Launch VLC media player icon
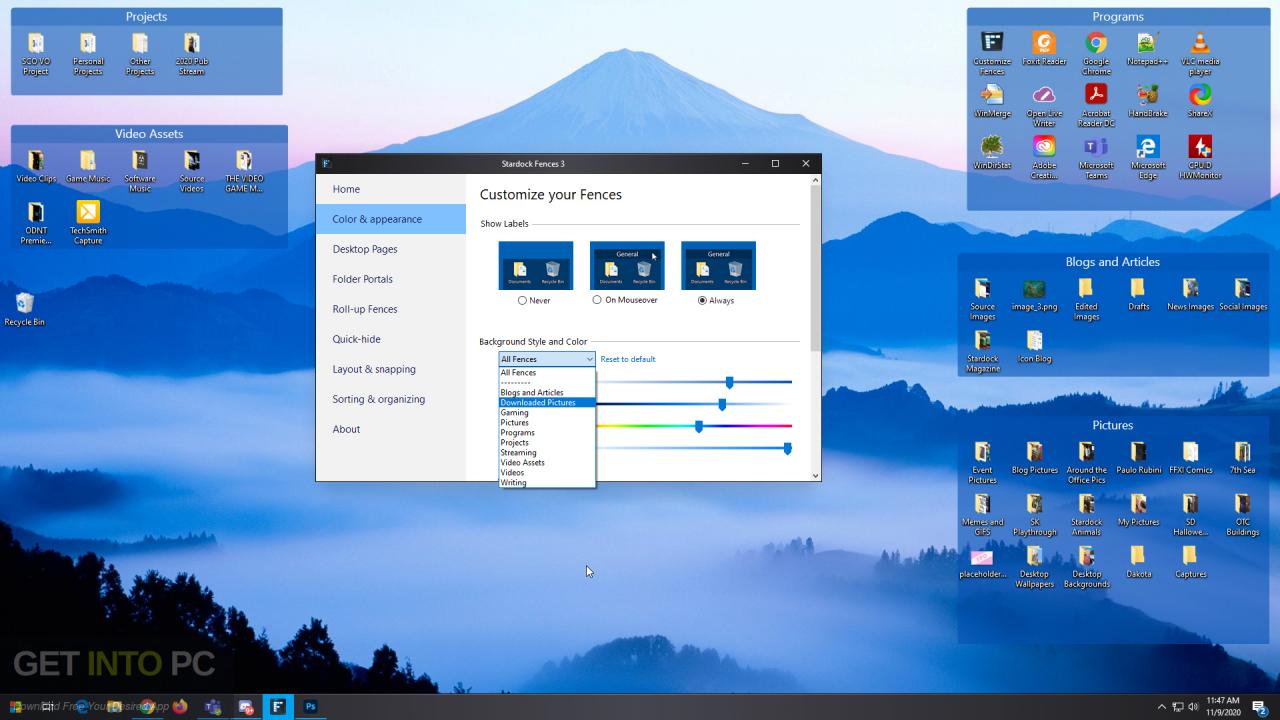The height and width of the screenshot is (720, 1280). click(x=1200, y=42)
